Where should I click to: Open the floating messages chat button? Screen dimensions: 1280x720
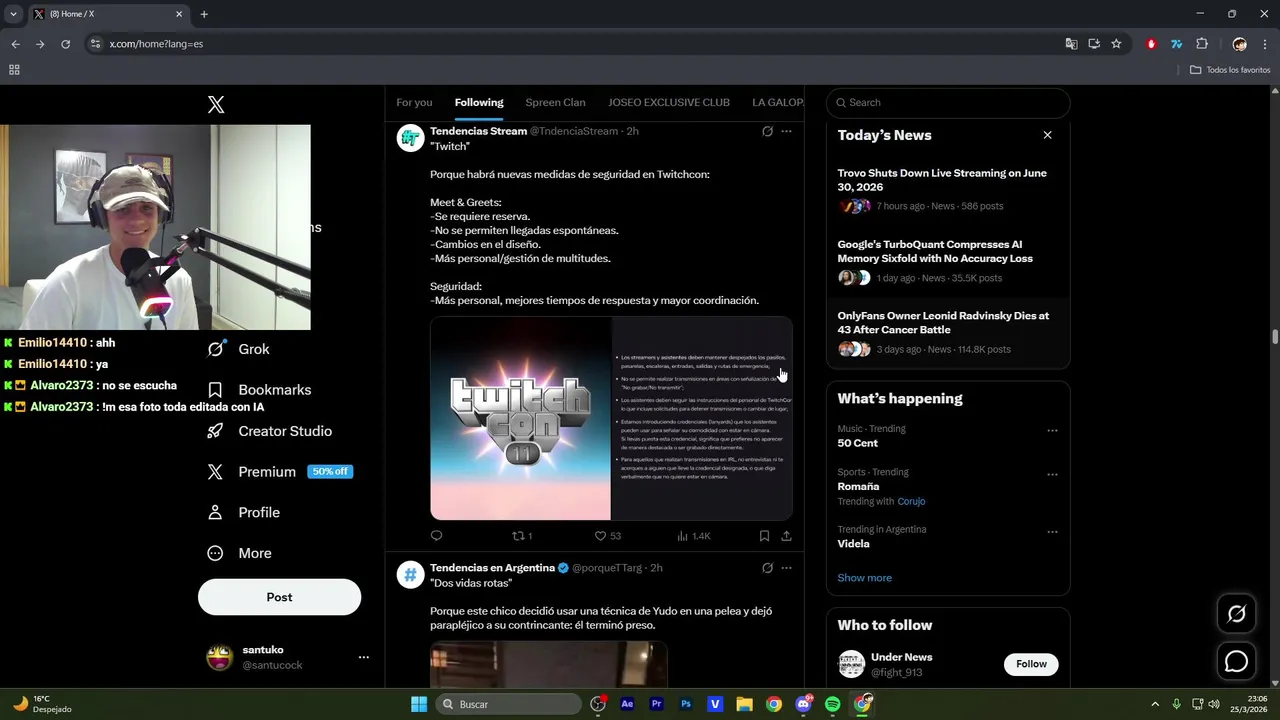(x=1237, y=662)
